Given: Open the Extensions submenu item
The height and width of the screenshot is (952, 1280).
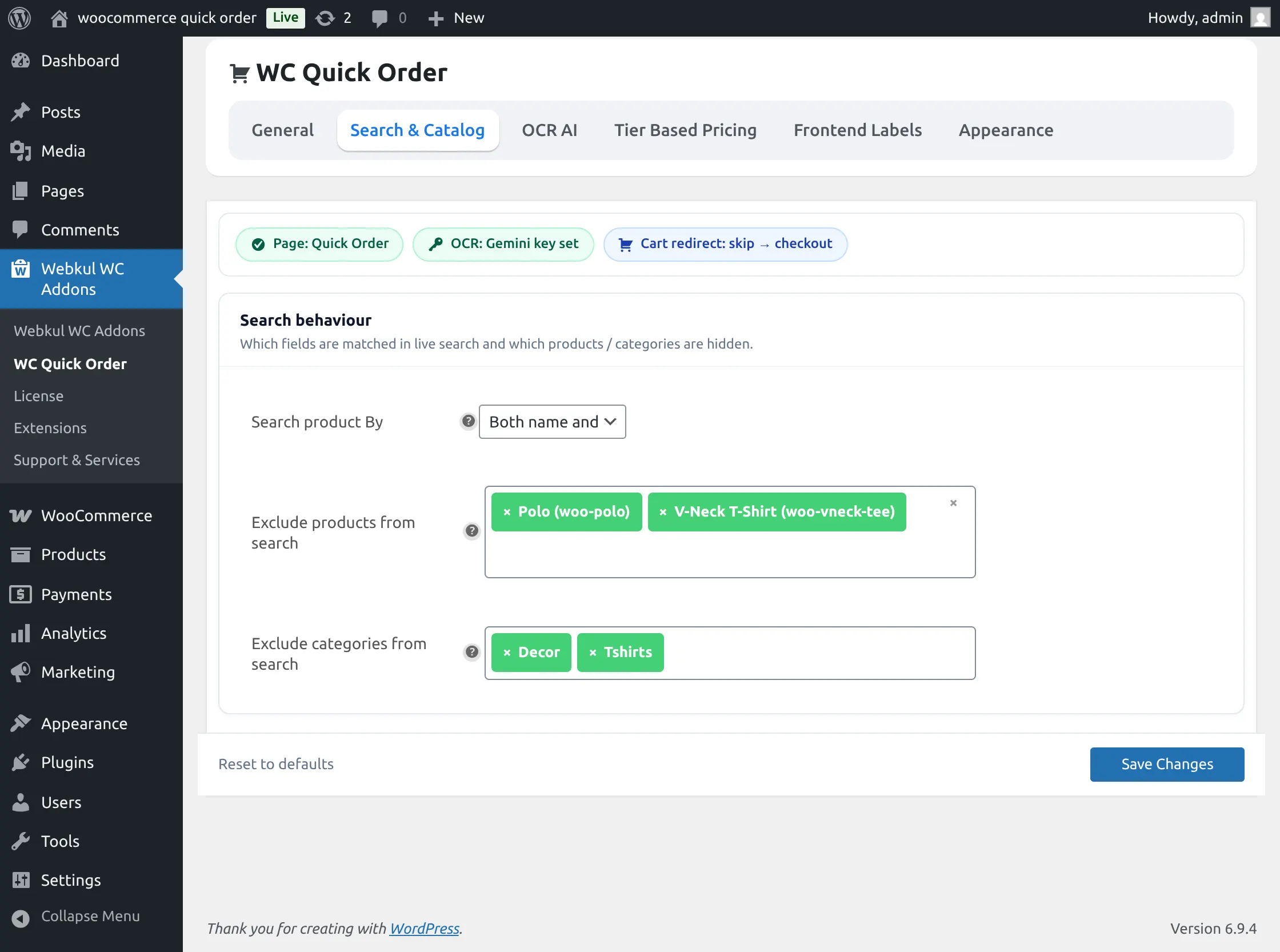Looking at the screenshot, I should click(x=50, y=428).
